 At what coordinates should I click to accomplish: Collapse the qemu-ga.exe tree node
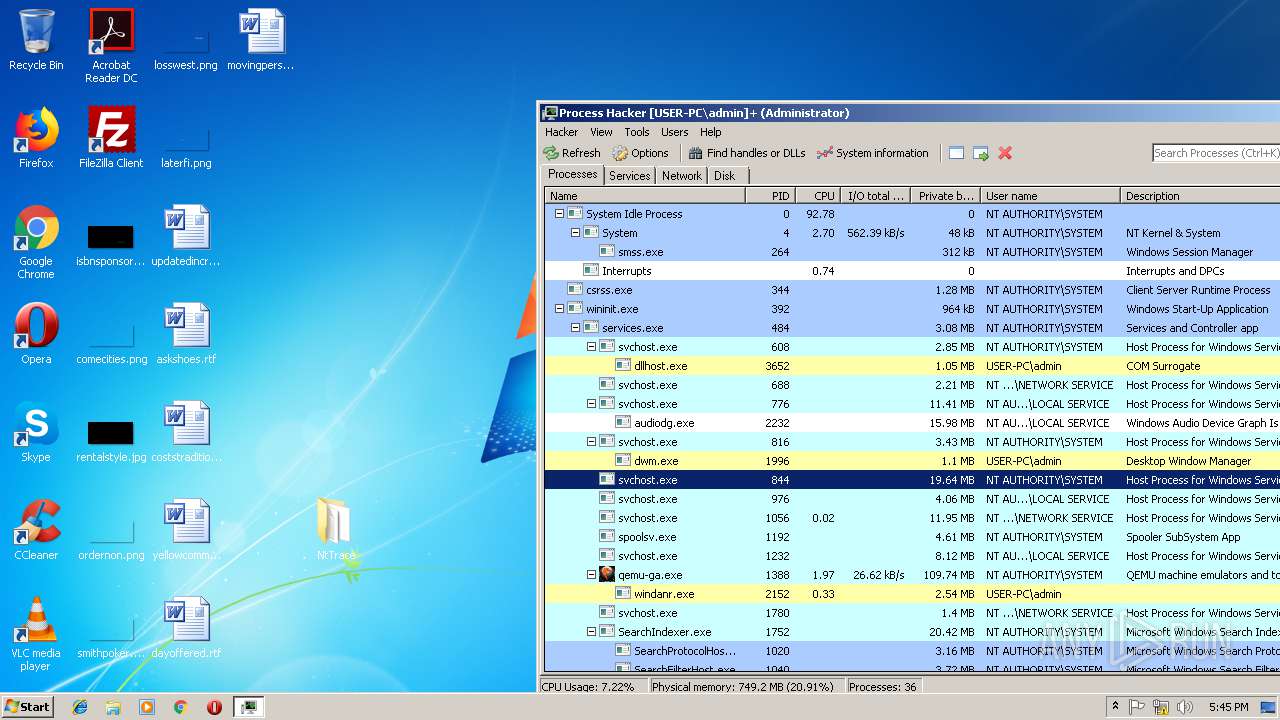point(592,575)
